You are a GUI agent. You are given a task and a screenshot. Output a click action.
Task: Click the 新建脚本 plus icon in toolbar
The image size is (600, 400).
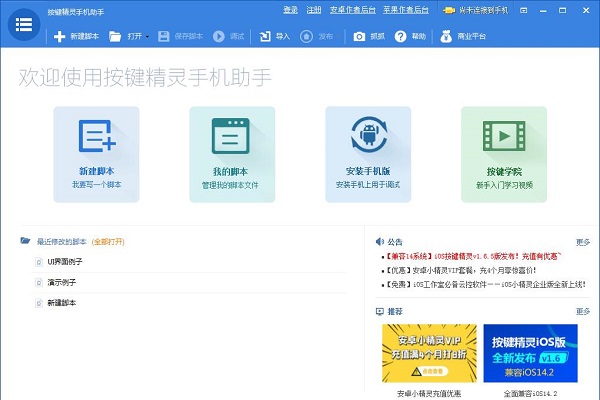59,36
